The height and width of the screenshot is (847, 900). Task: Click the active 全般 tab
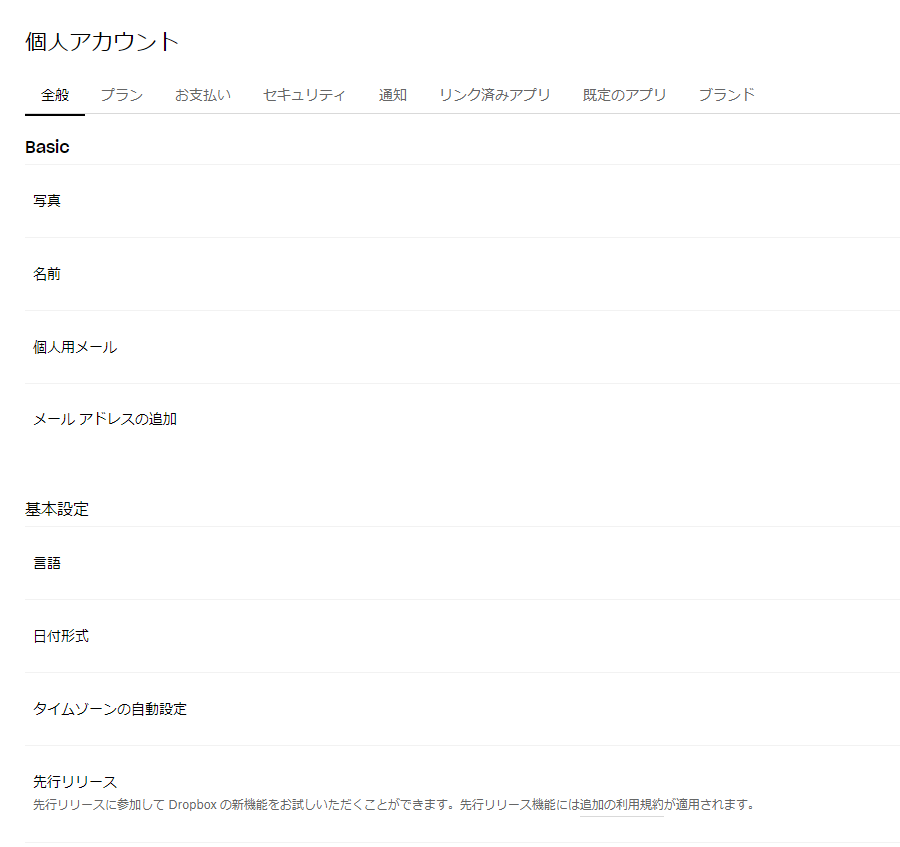coord(54,95)
